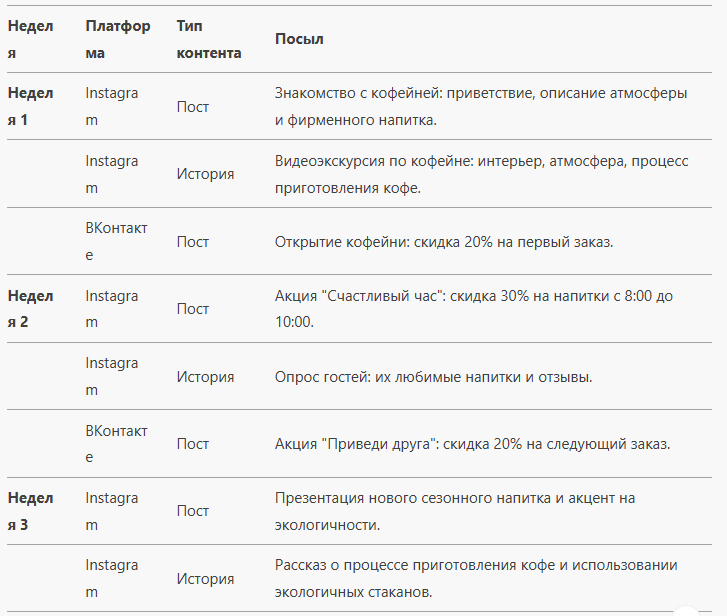Click "История" in the "Опрос гостей" row
727x616 pixels.
[205, 377]
